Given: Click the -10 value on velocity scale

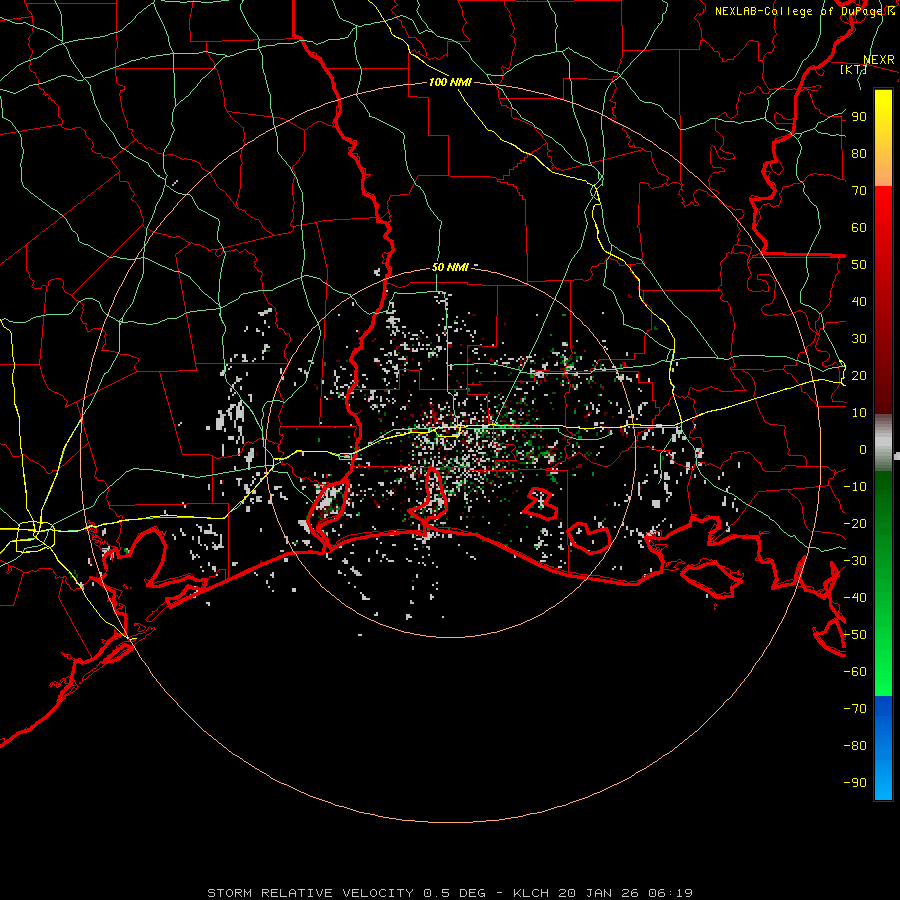Looking at the screenshot, I should 855,487.
